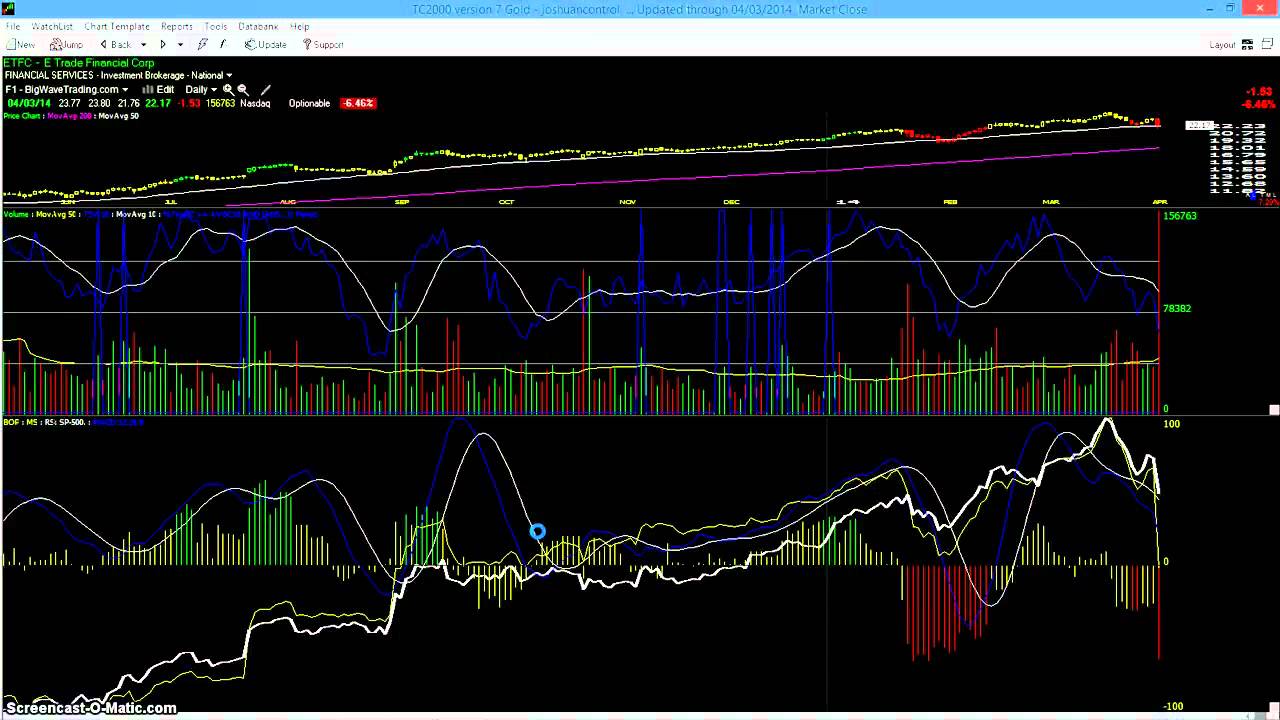Click the MovAvg 200 indicator label
This screenshot has width=1280, height=720.
point(70,116)
